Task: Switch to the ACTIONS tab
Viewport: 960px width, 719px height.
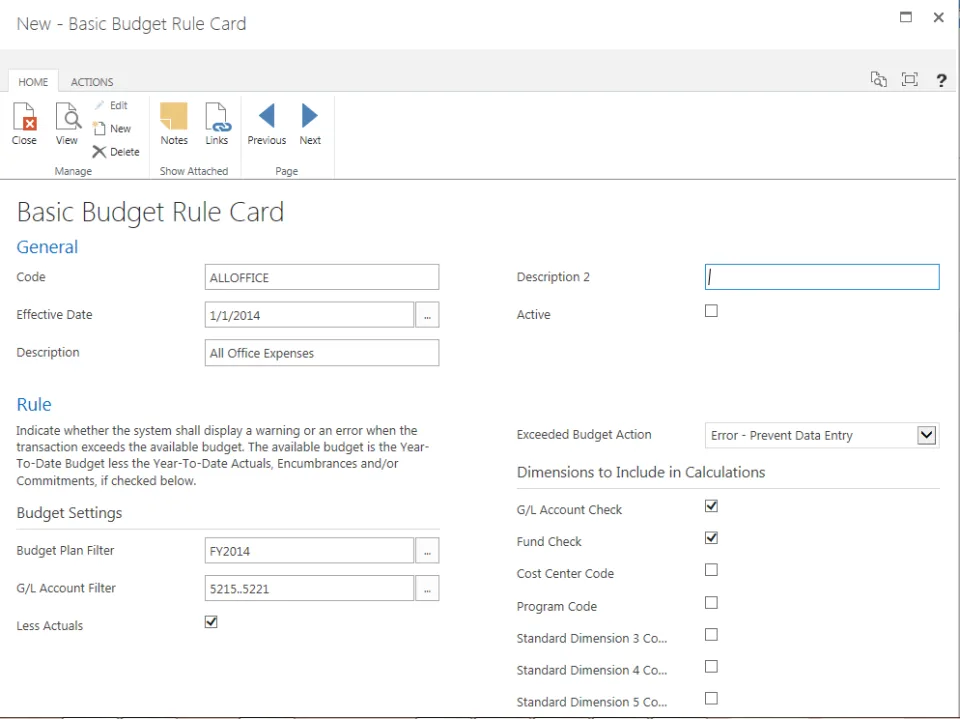Action: point(92,81)
